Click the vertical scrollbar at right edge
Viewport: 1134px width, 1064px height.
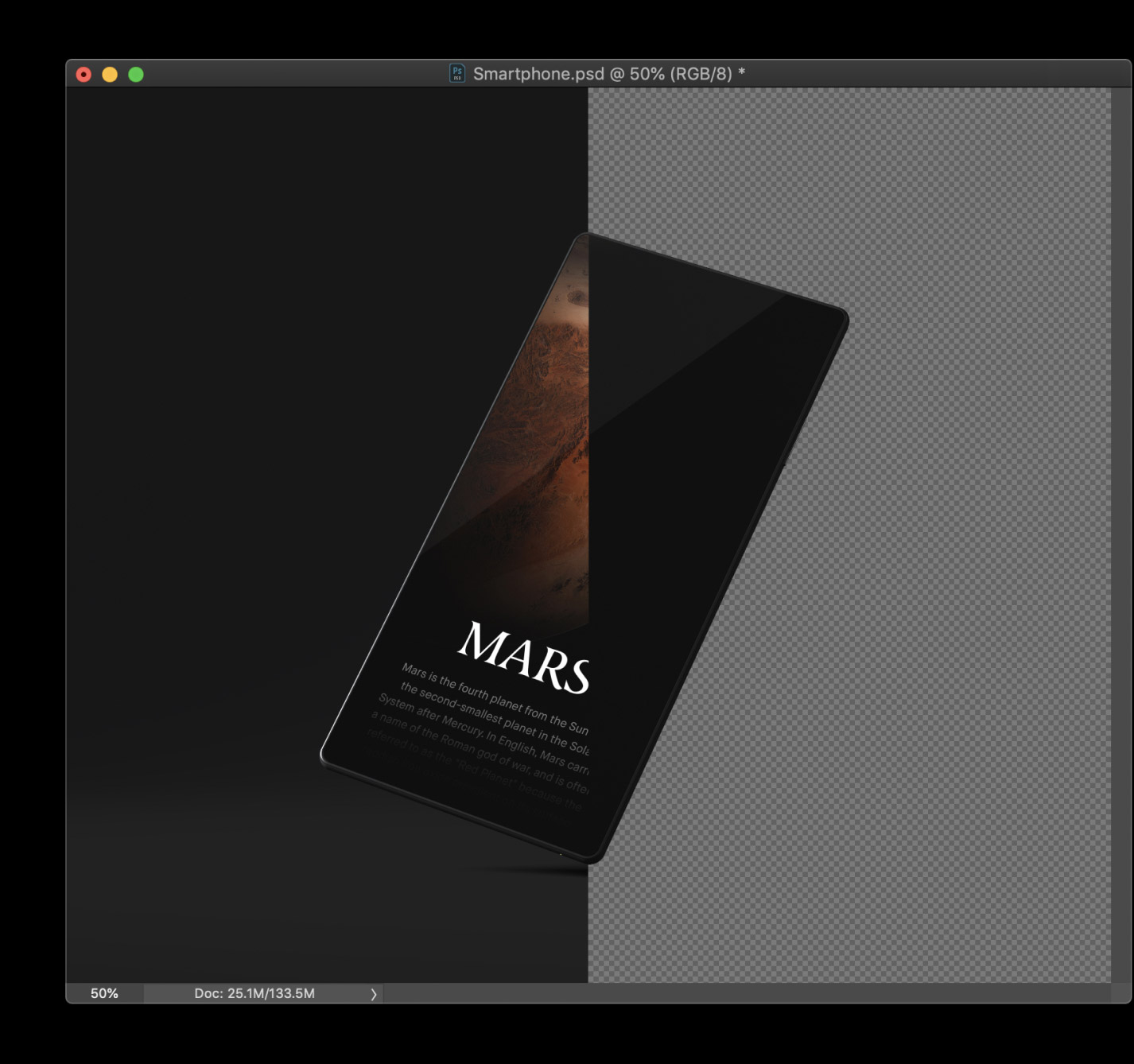click(x=1121, y=535)
